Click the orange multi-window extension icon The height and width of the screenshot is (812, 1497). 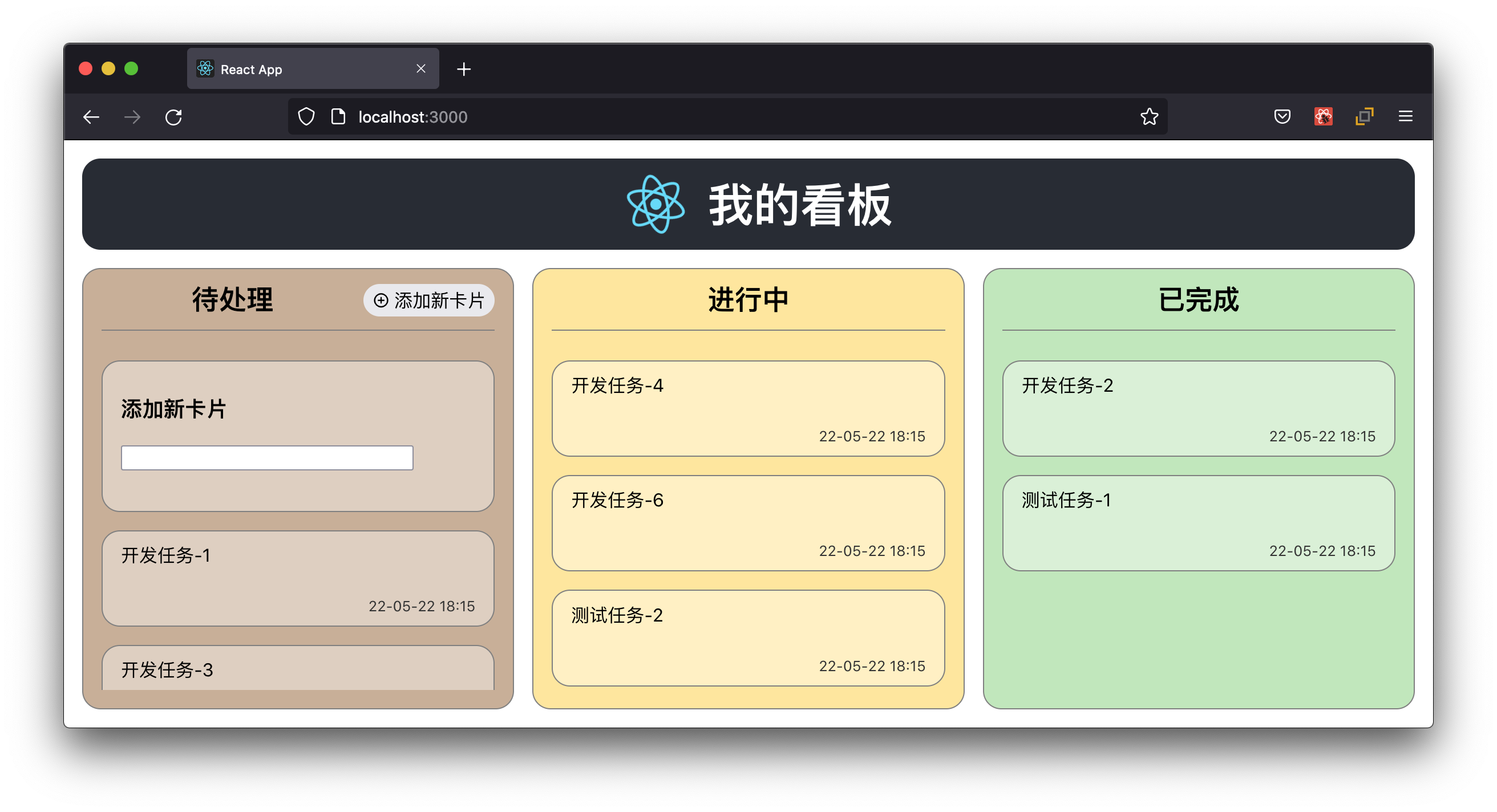(1364, 117)
